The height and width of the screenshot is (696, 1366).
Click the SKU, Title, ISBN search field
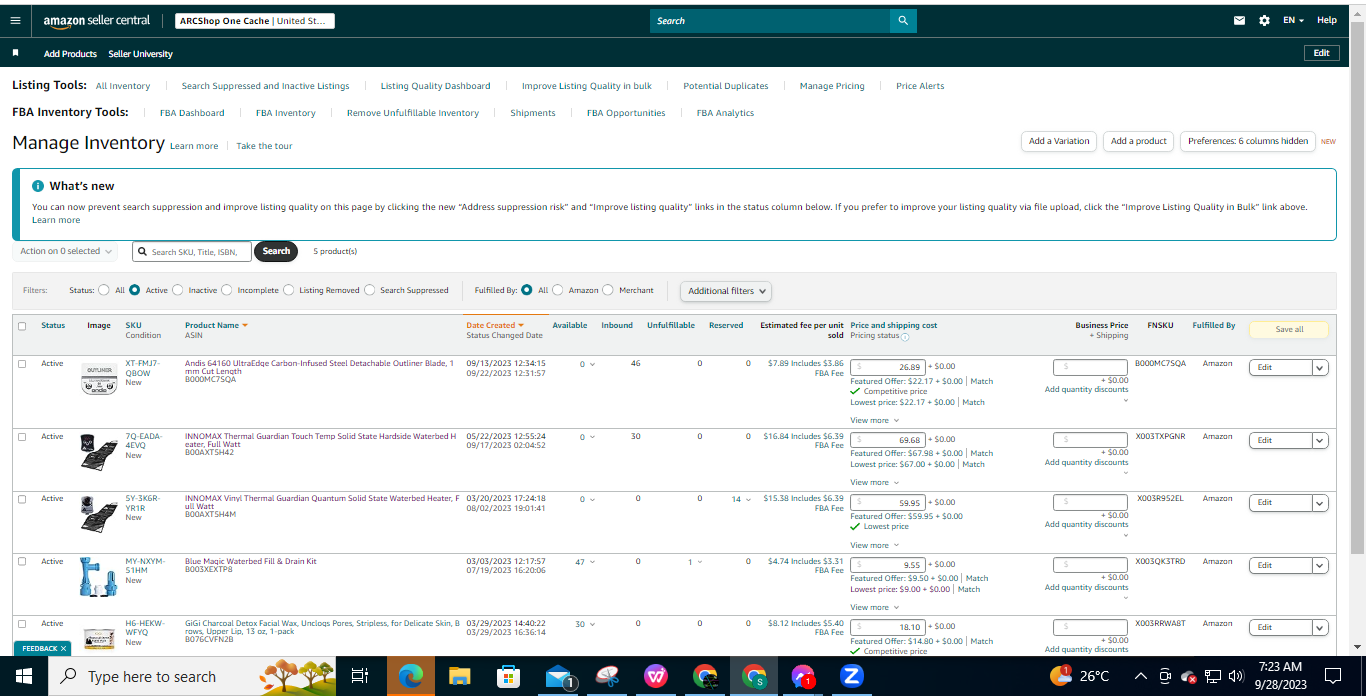click(x=193, y=252)
